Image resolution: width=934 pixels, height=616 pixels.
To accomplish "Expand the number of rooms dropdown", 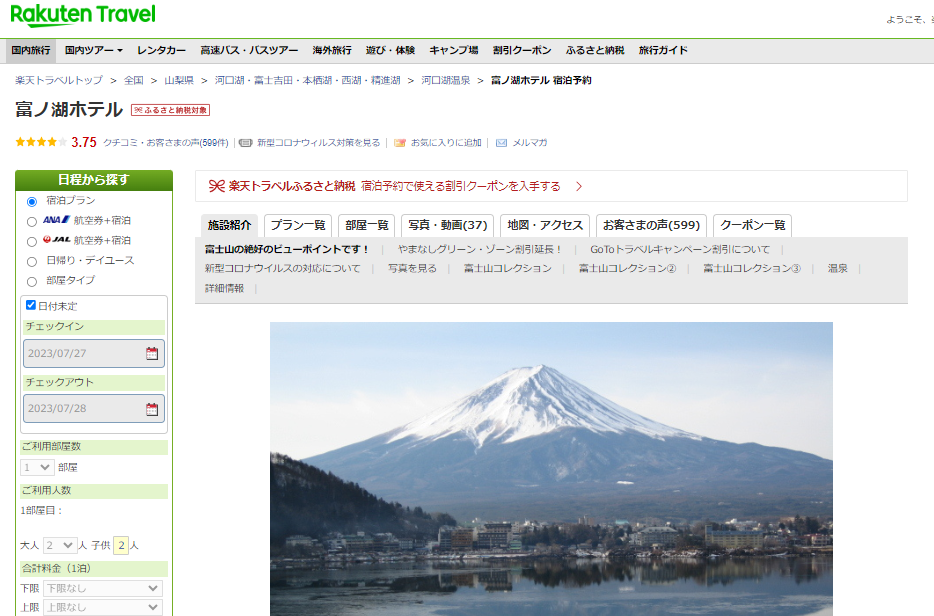I will tap(38, 467).
